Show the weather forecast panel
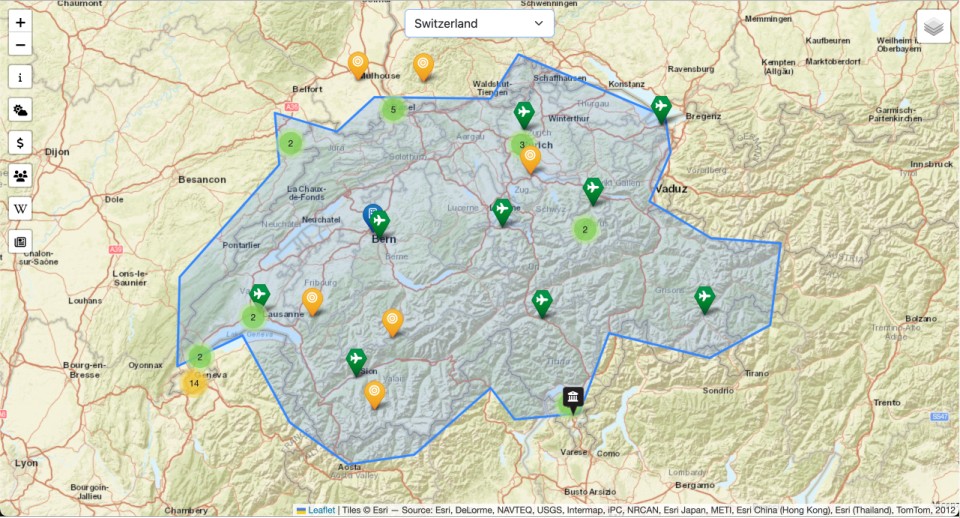 [20, 110]
